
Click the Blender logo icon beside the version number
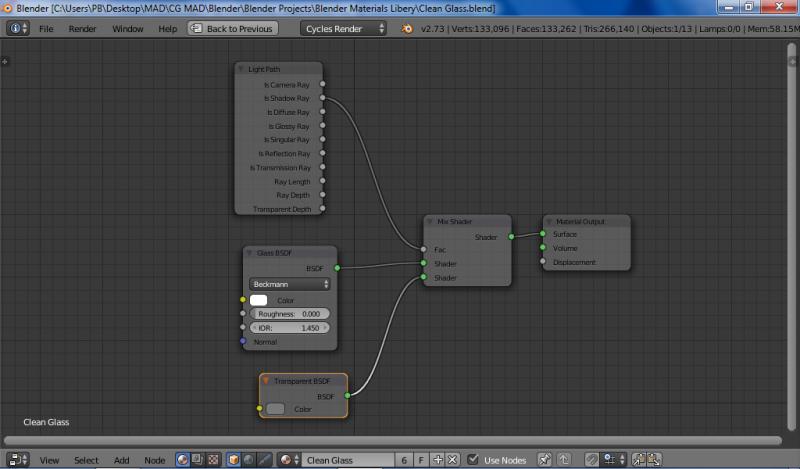point(408,29)
